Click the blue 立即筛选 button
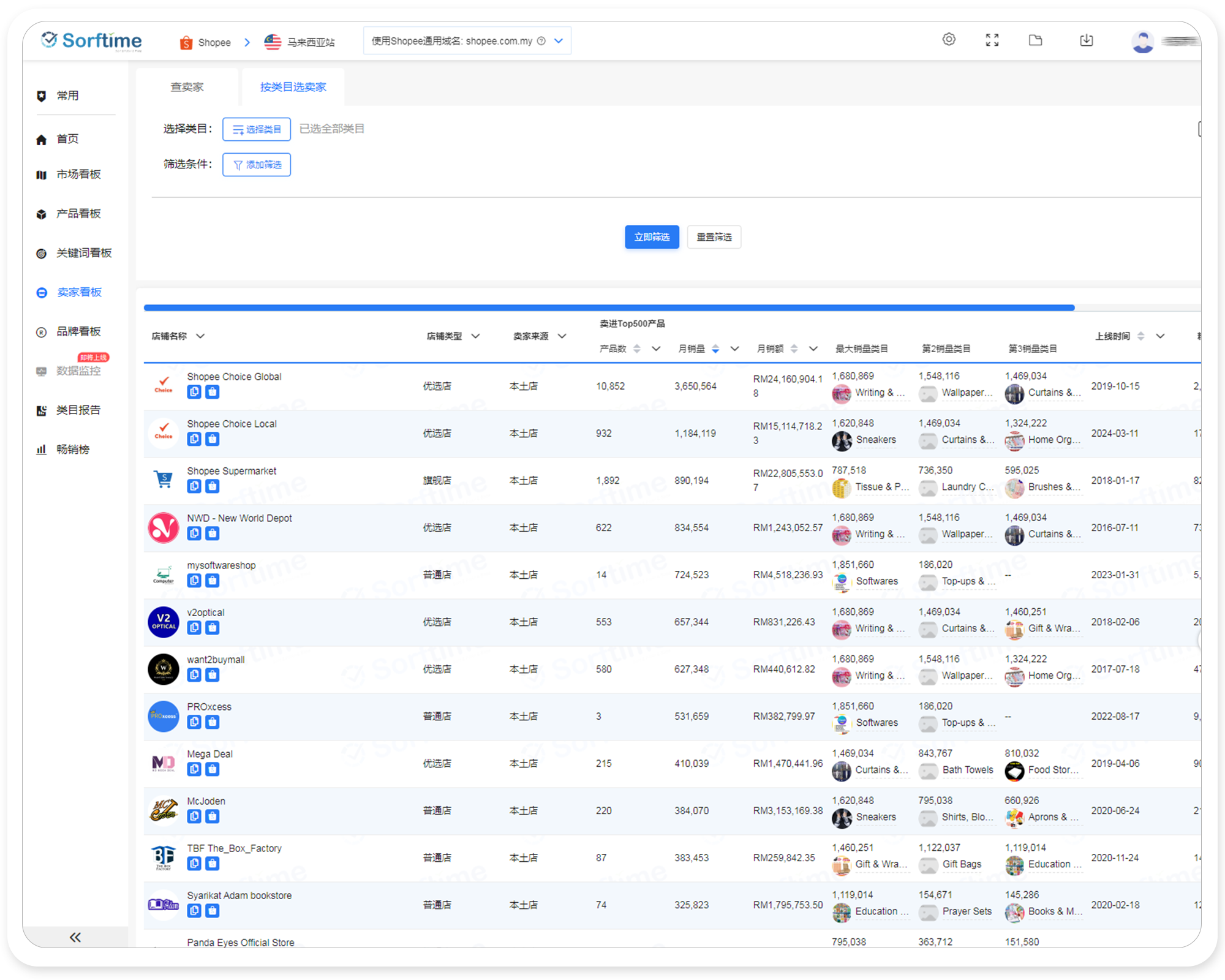1225x980 pixels. (652, 237)
